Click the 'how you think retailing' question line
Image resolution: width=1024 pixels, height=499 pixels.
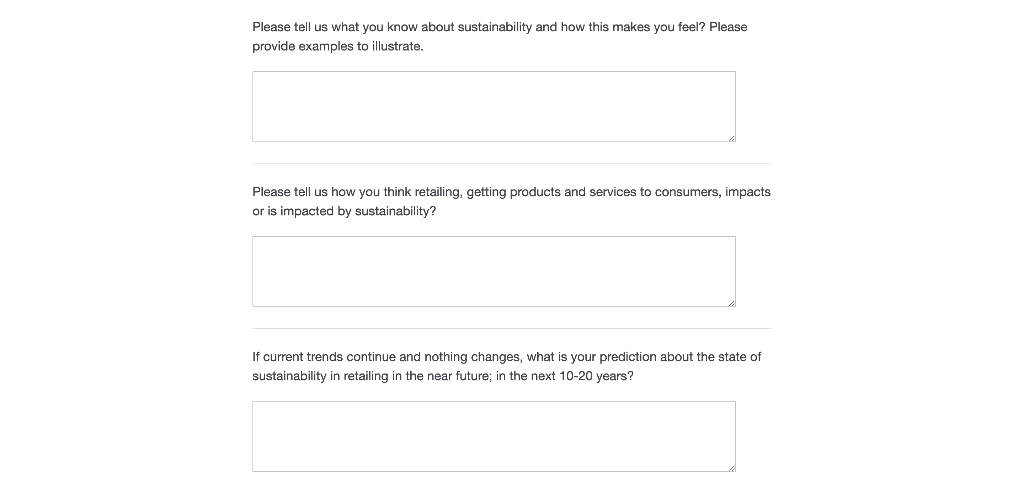(511, 192)
